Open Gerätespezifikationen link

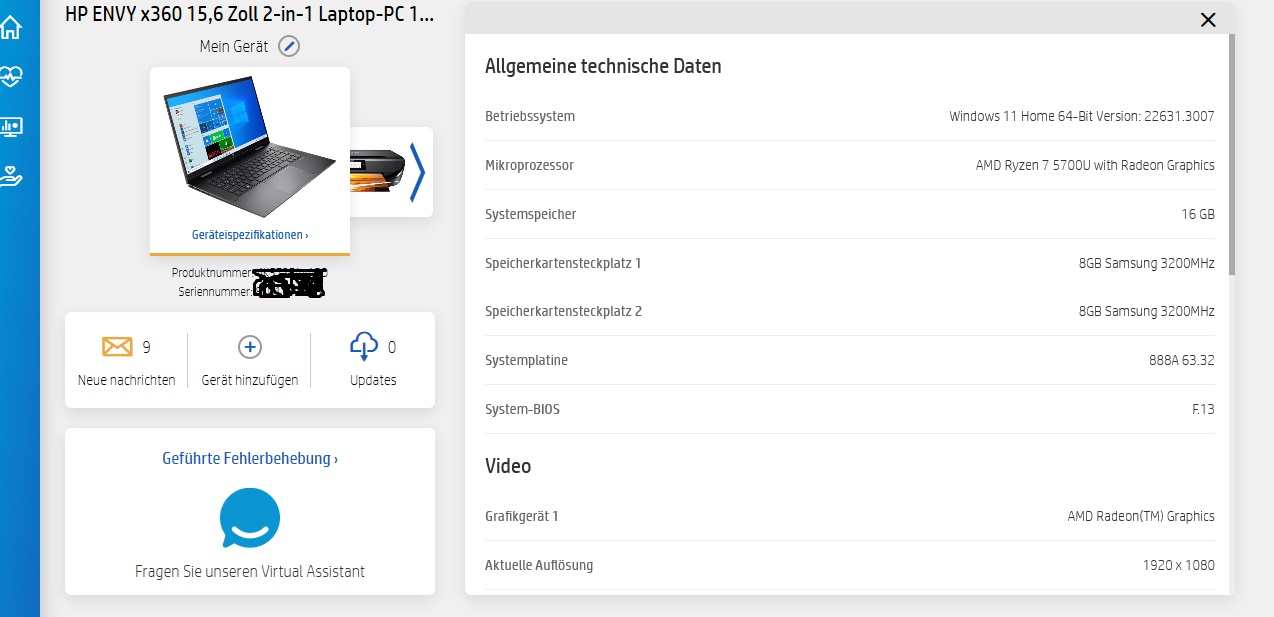250,235
